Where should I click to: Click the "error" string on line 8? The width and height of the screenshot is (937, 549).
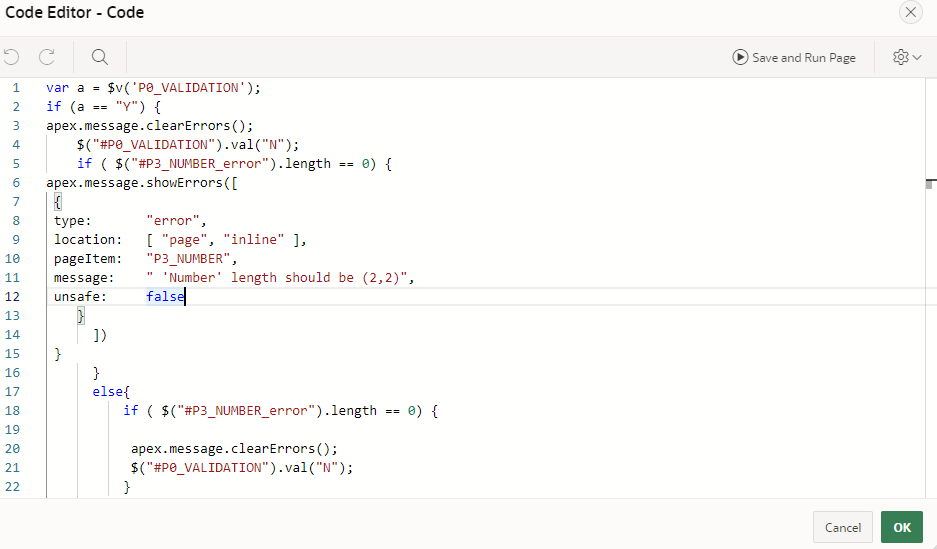[173, 220]
